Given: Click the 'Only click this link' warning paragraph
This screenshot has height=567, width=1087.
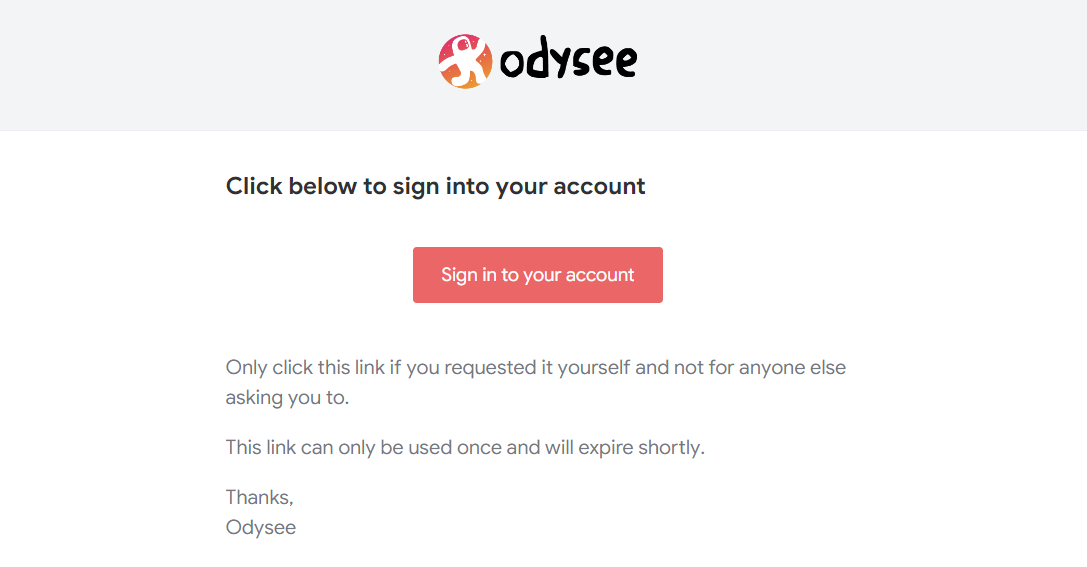Looking at the screenshot, I should (x=536, y=382).
